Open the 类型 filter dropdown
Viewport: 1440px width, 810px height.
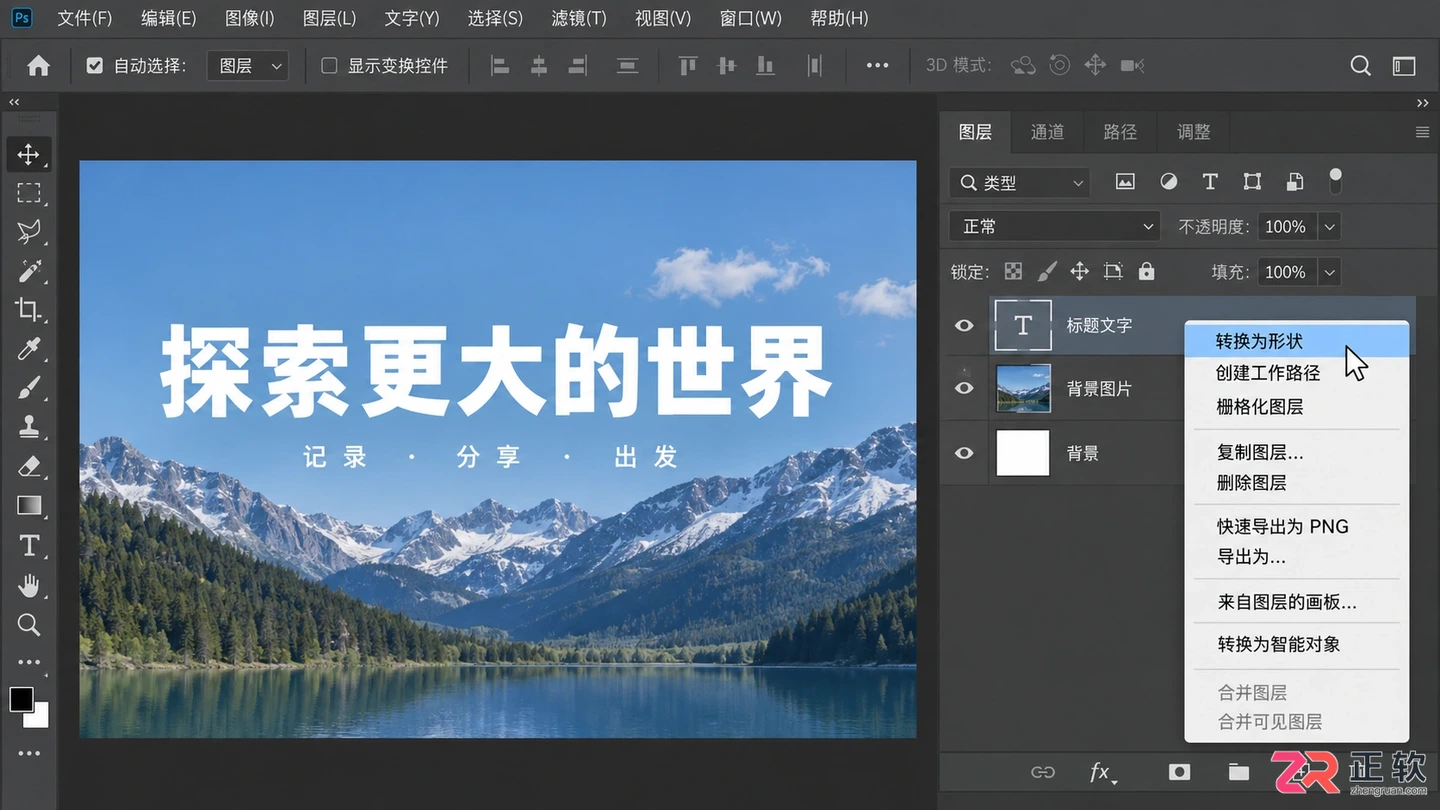click(x=1018, y=182)
